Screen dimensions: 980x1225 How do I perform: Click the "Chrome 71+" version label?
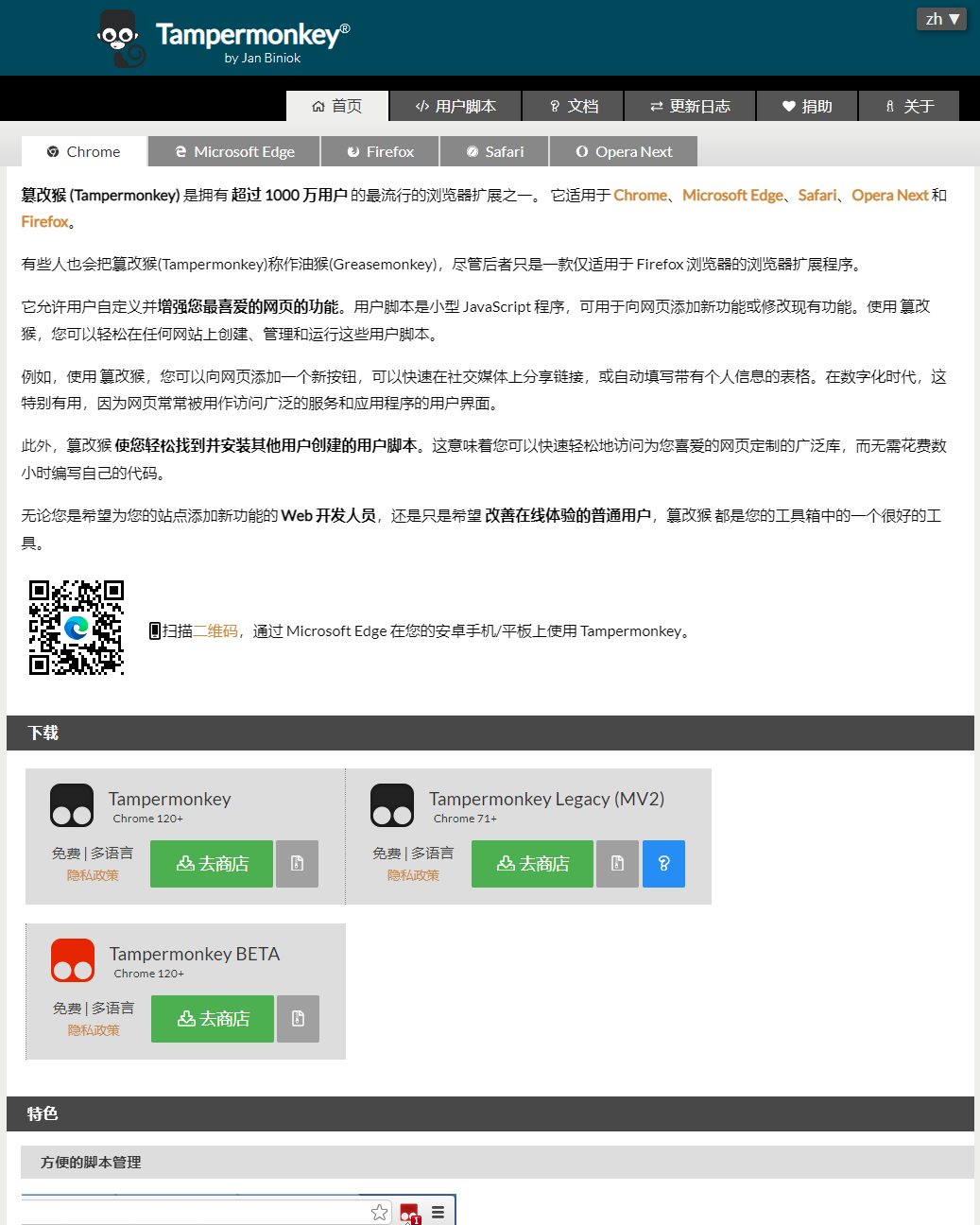point(465,819)
